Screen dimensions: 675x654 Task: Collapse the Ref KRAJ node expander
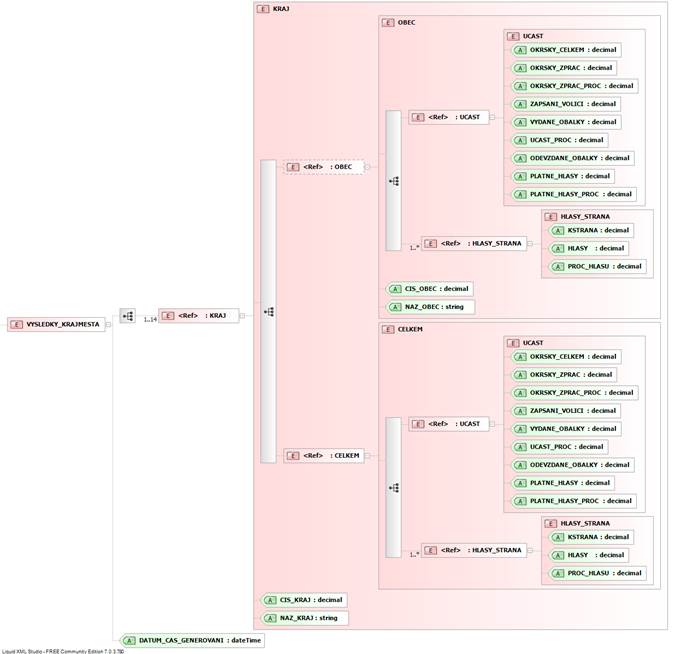[x=242, y=316]
